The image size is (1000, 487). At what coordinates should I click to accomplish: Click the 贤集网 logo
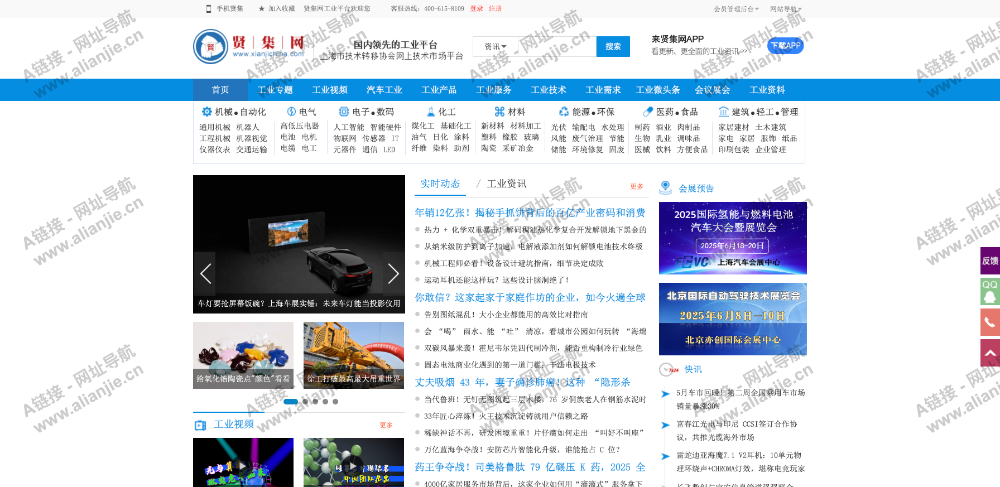pos(249,47)
